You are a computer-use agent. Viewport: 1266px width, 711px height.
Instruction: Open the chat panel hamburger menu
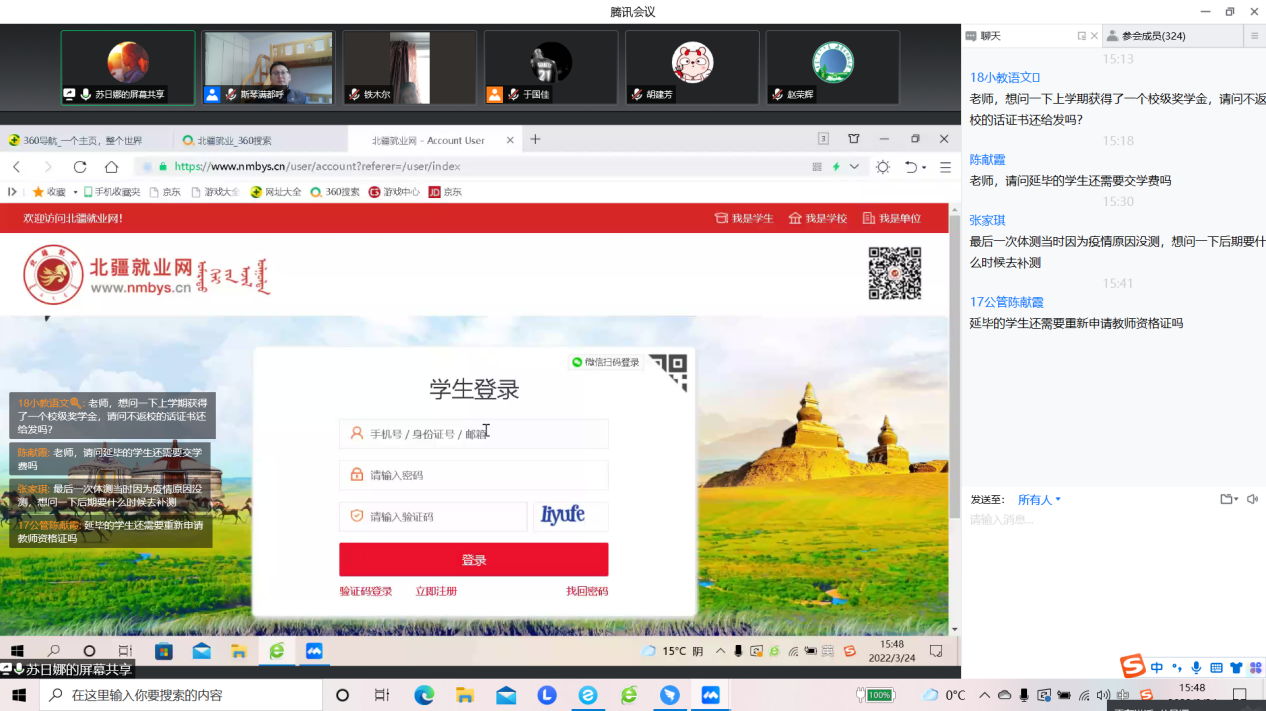tap(1254, 36)
